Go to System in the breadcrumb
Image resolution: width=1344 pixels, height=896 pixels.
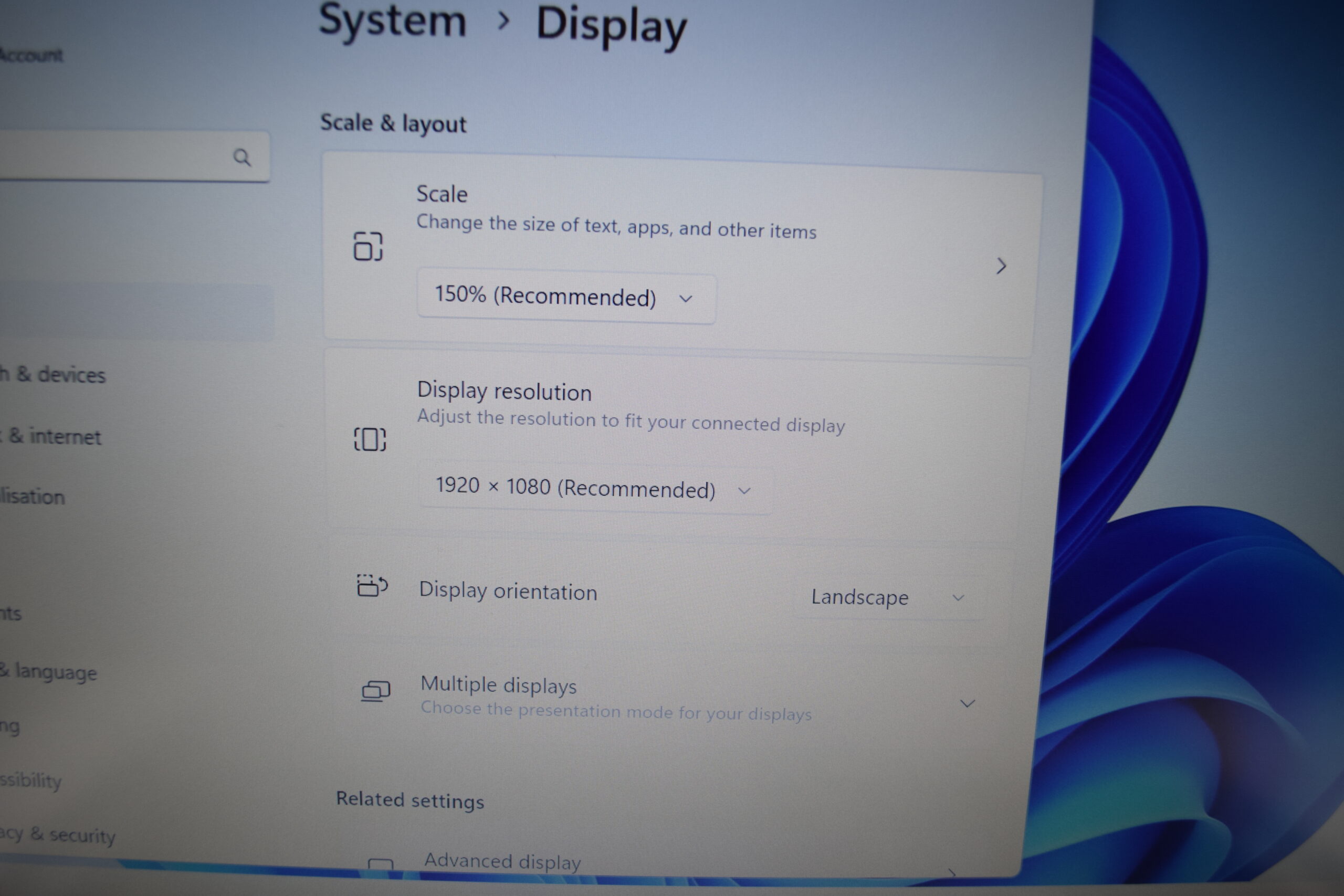pyautogui.click(x=393, y=22)
